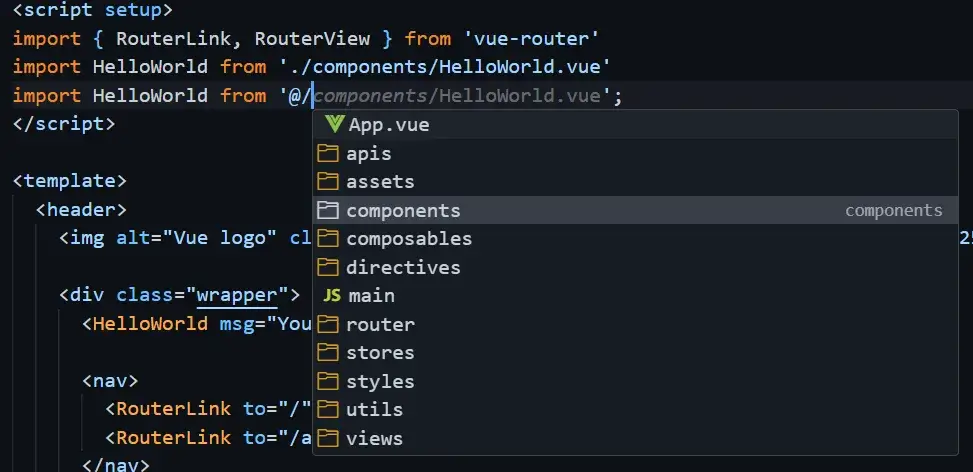The image size is (973, 472).
Task: Click the folder icon beside components suggestion
Action: [328, 211]
